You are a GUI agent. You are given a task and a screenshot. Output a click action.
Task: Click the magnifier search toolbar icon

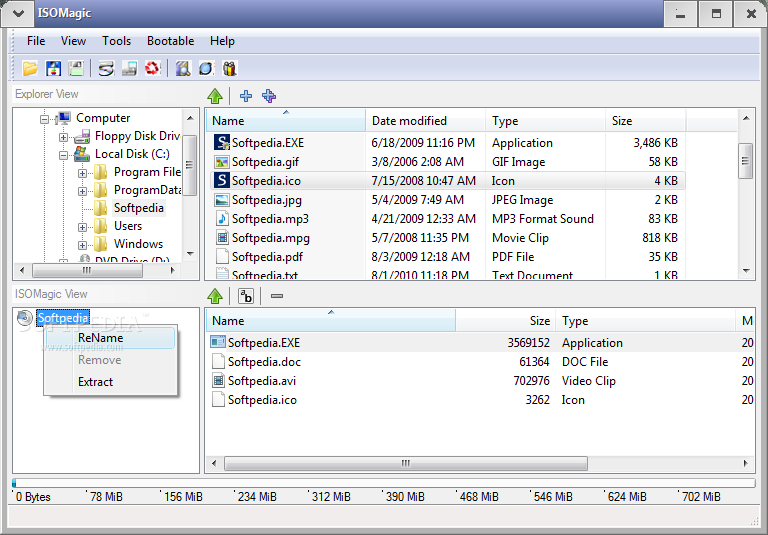point(183,68)
